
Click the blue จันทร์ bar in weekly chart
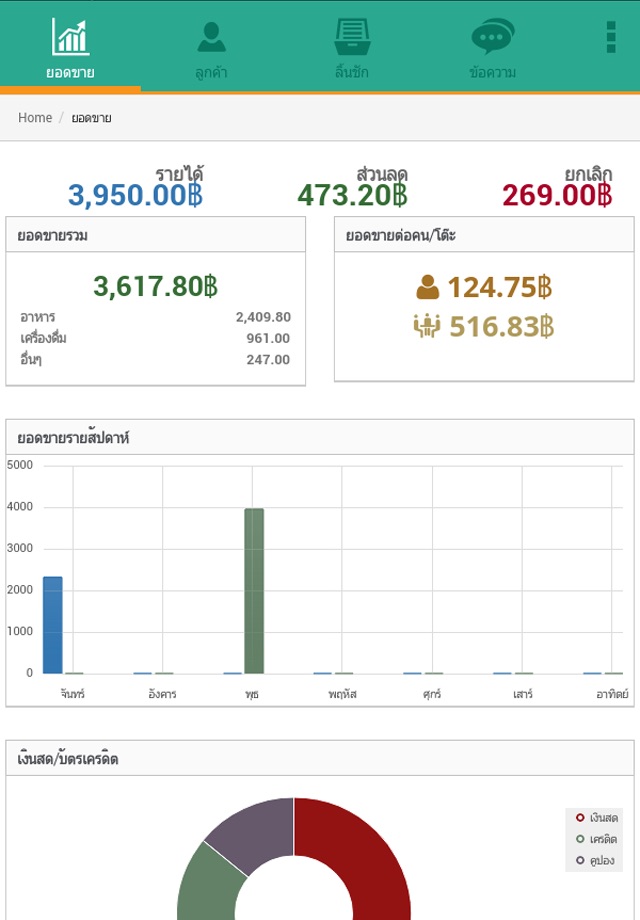(53, 625)
